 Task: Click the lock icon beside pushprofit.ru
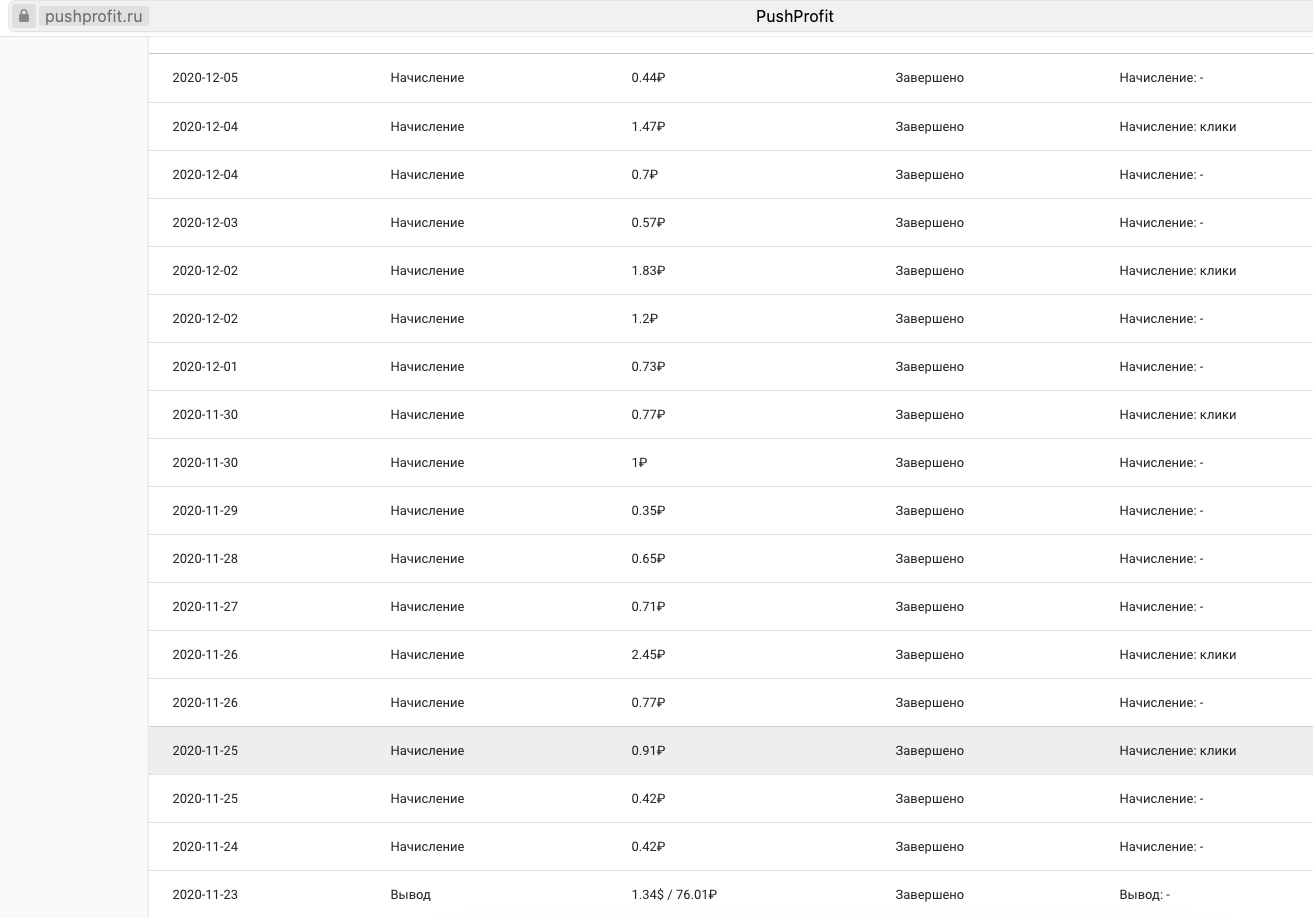(x=25, y=16)
